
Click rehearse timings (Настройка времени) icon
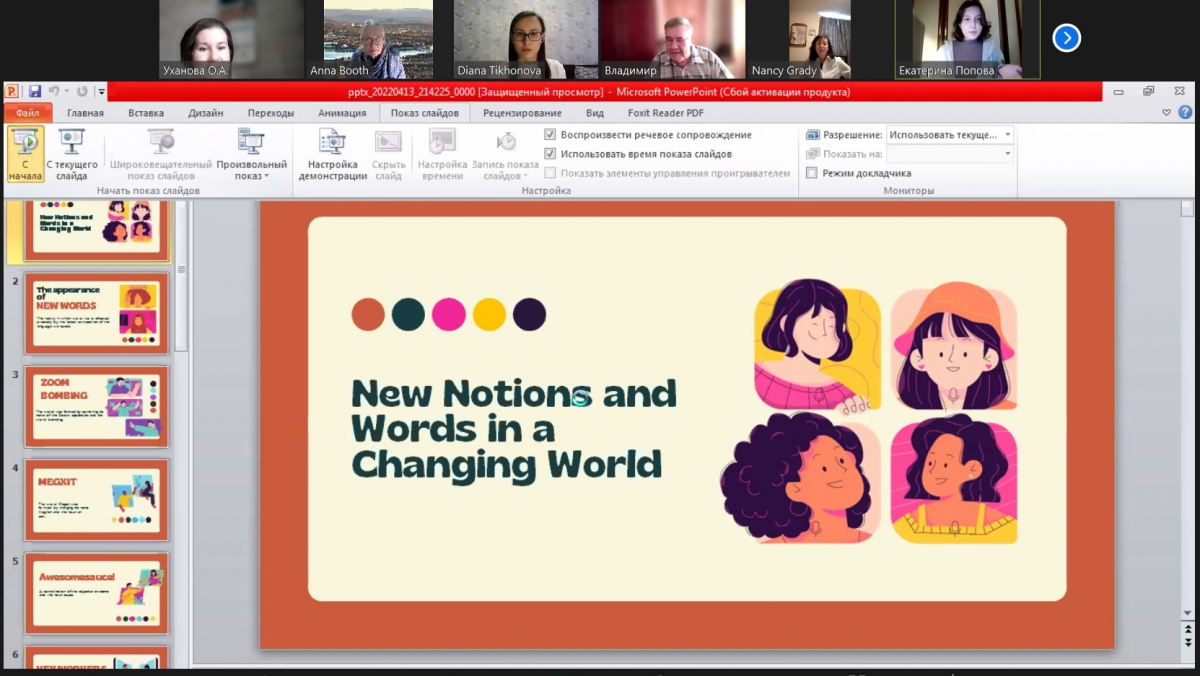point(442,141)
